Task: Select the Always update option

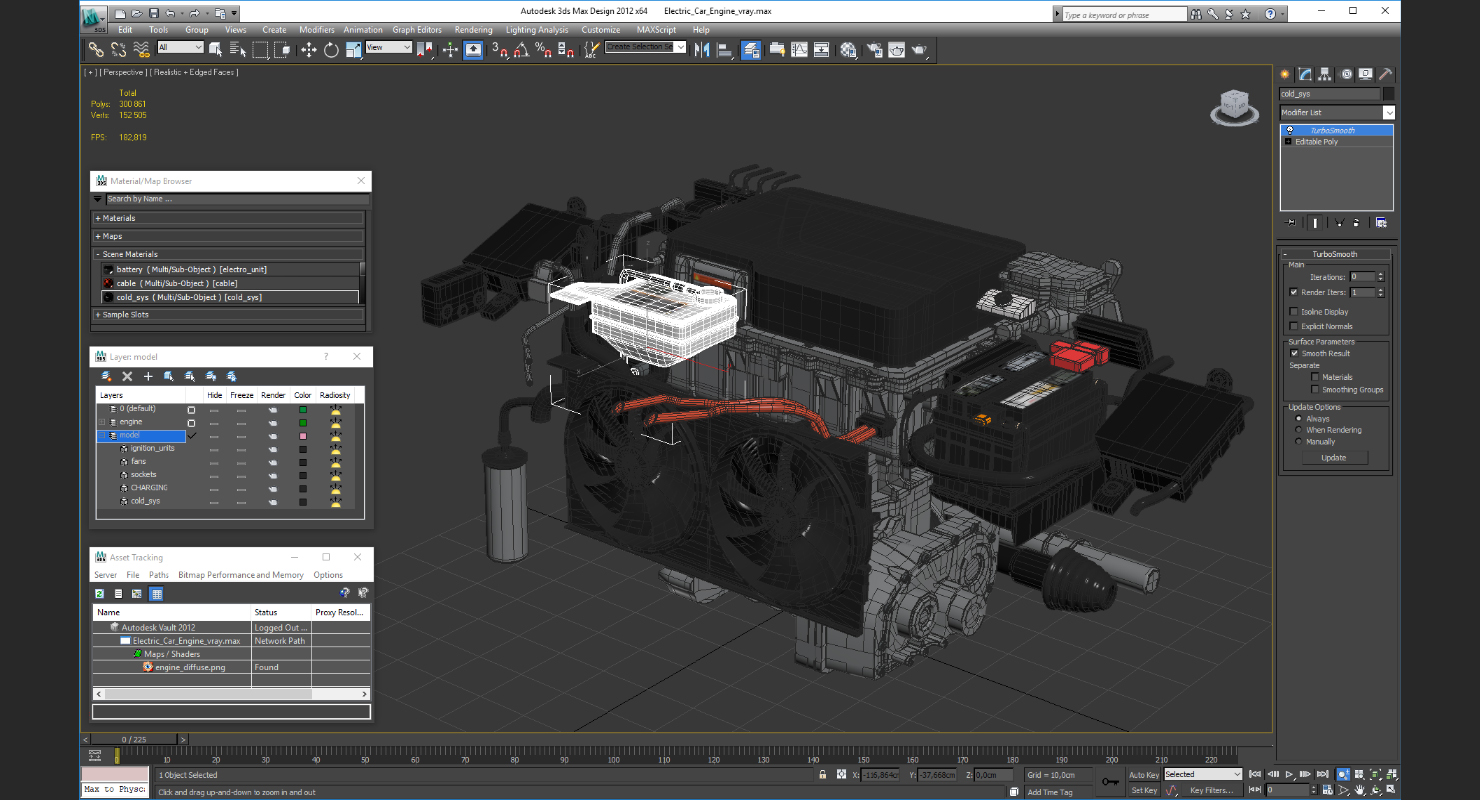Action: [x=1299, y=419]
